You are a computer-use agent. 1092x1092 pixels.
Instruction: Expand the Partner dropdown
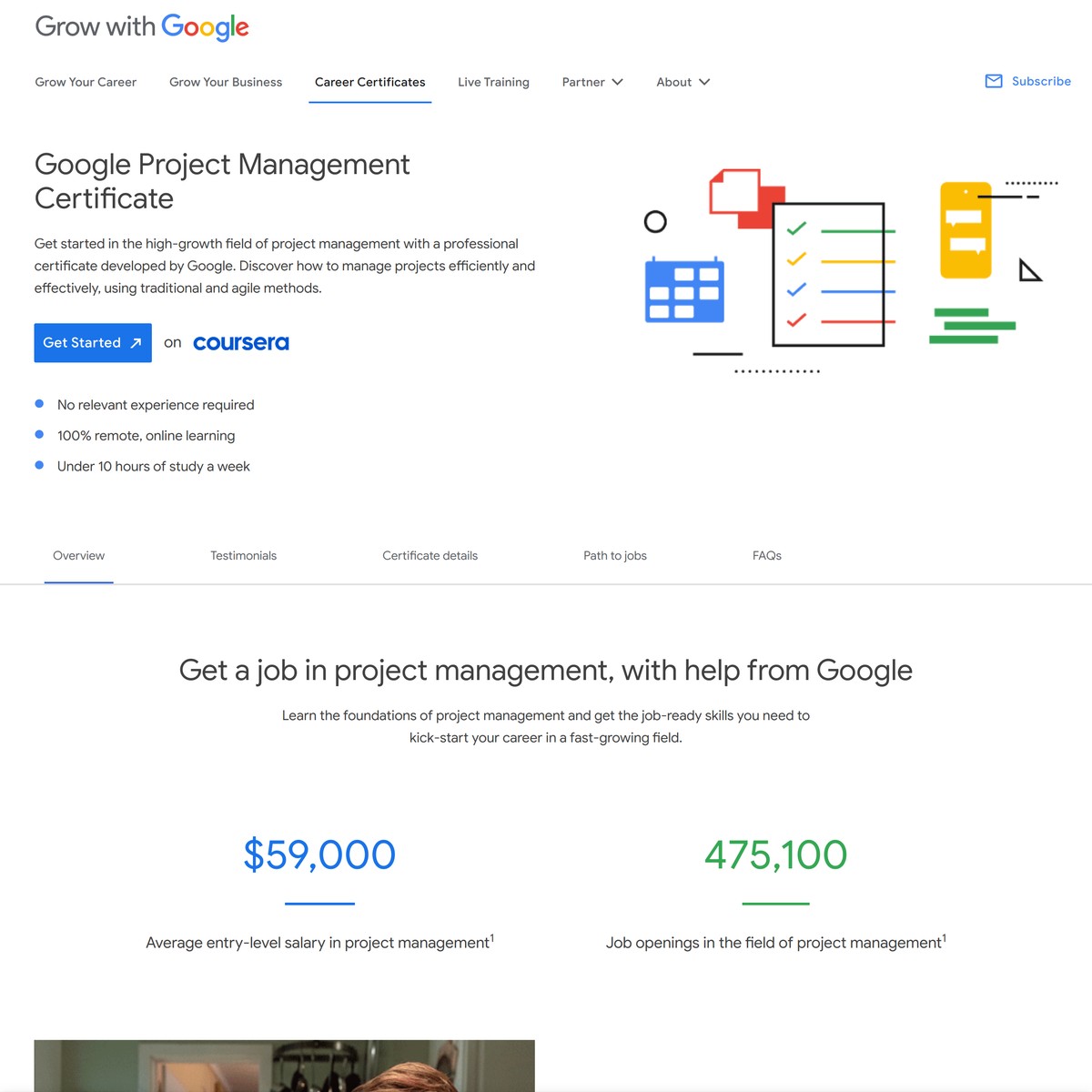(592, 82)
